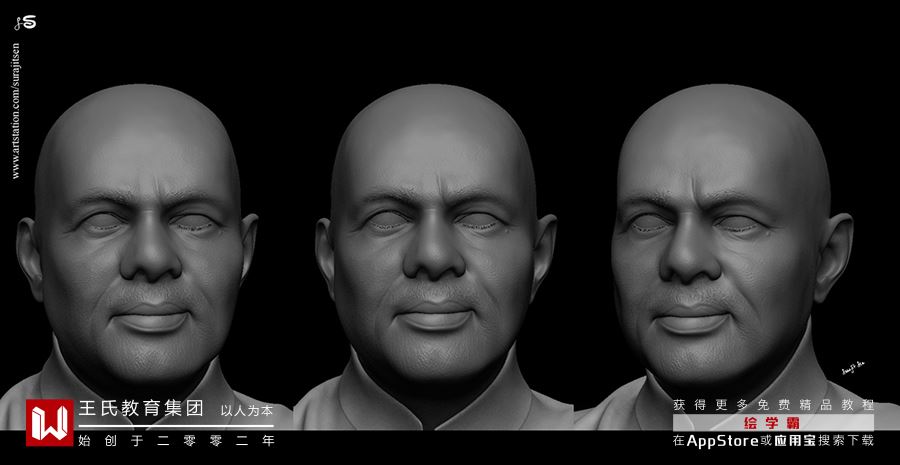Select the left front-view head render
This screenshot has height=465, width=900.
[x=137, y=255]
